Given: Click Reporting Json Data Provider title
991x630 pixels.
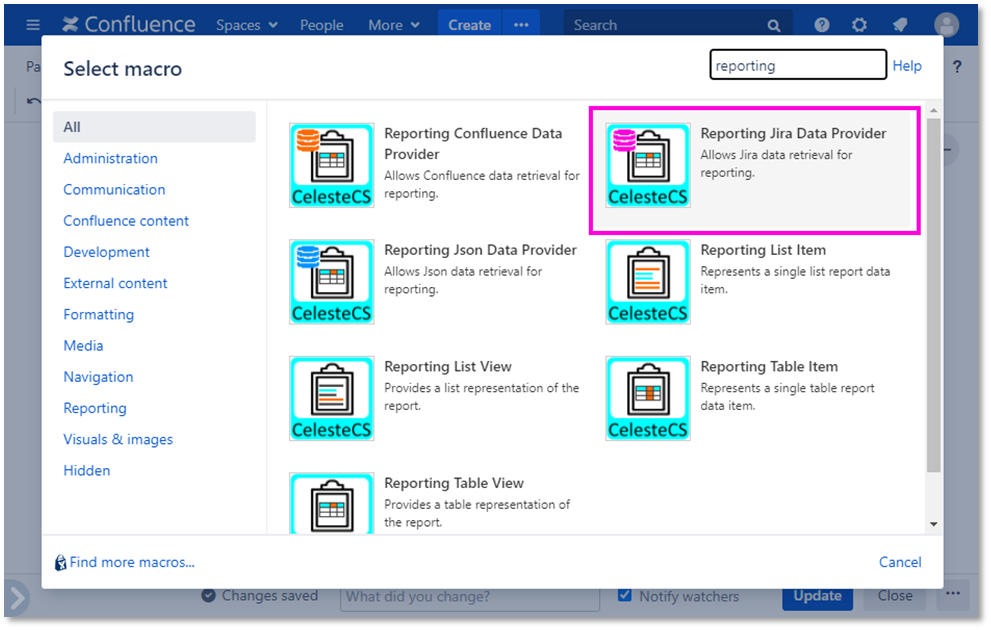Looking at the screenshot, I should coord(480,250).
